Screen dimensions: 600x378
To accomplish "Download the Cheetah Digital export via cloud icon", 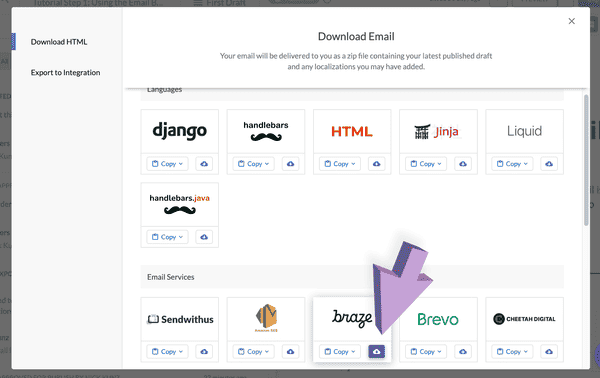I will (x=549, y=351).
